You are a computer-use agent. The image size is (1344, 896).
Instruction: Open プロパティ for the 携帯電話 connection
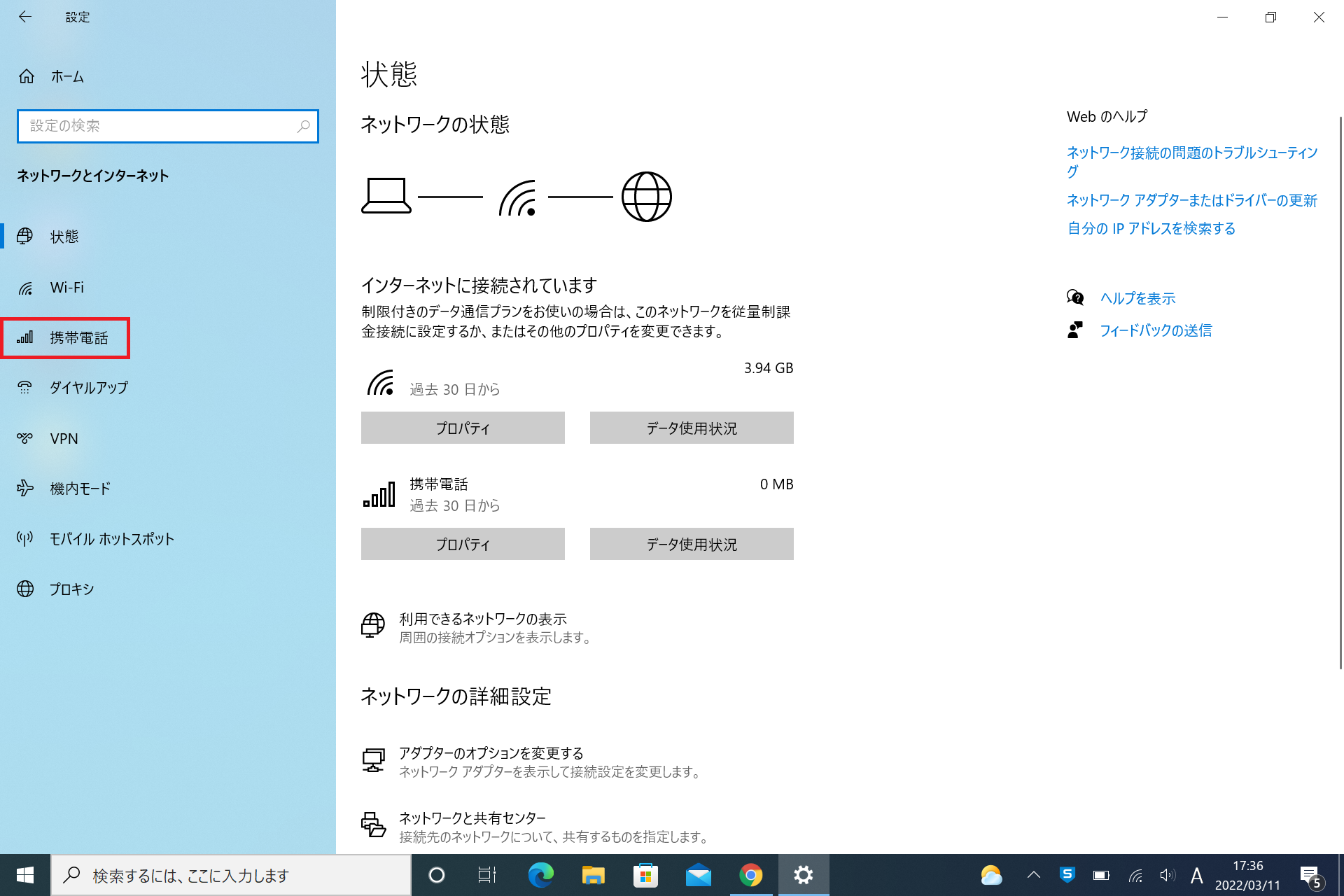(463, 544)
